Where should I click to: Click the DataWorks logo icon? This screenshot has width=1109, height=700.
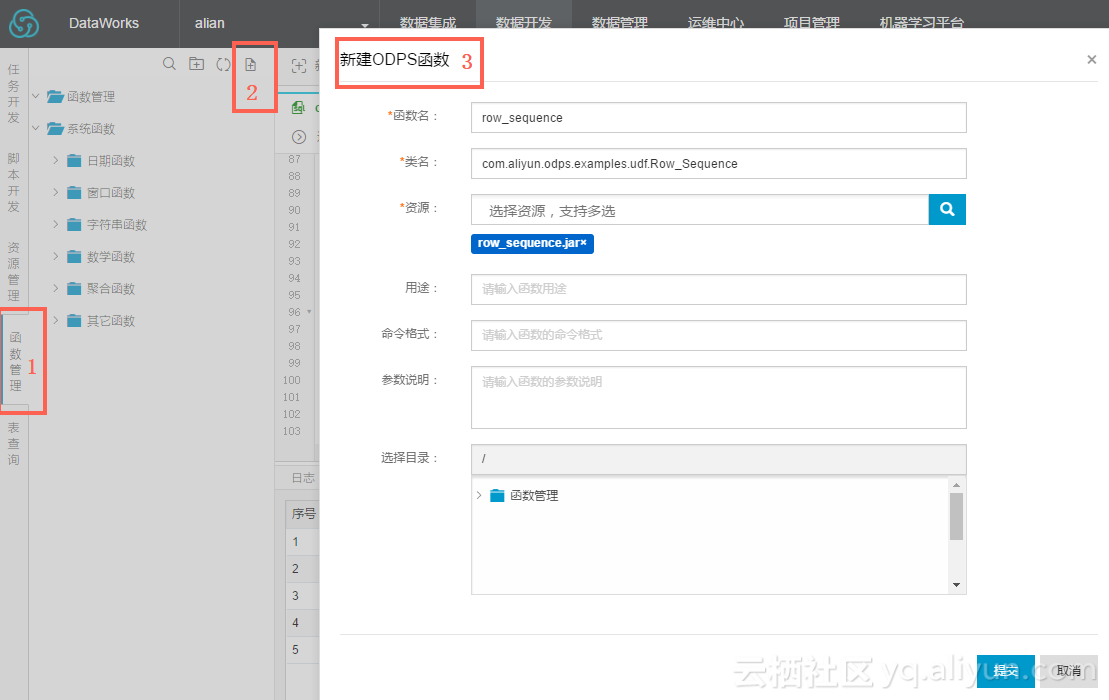coord(24,23)
